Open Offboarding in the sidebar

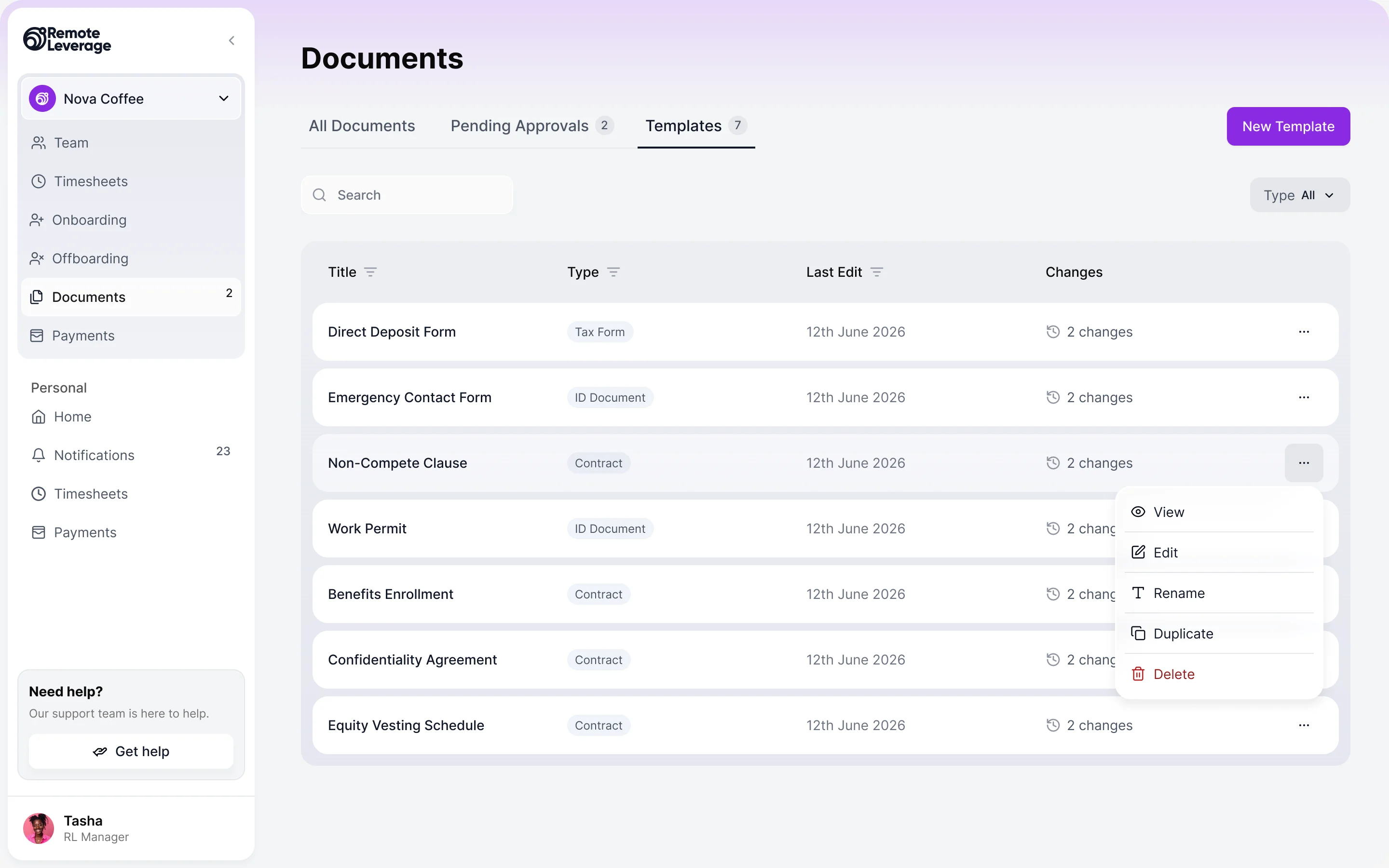click(131, 258)
